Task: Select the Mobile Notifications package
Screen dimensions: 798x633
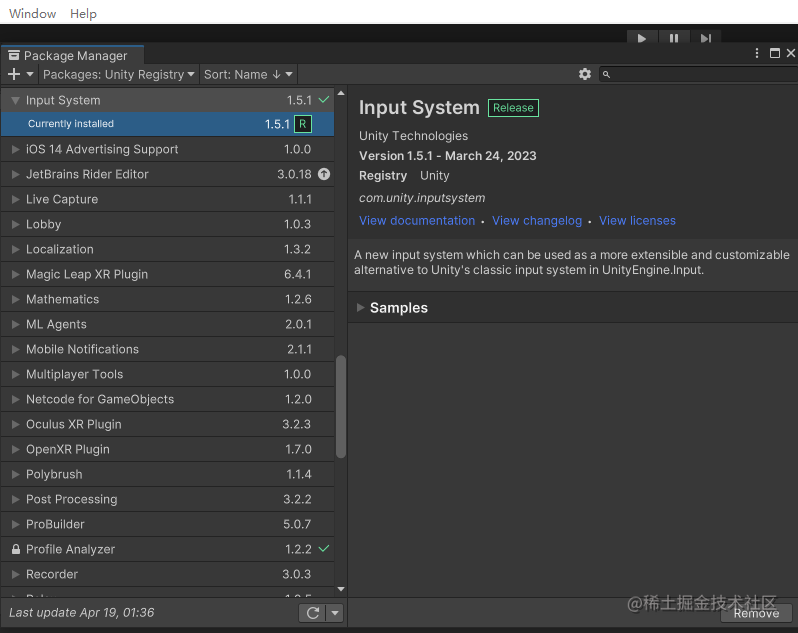Action: 167,349
